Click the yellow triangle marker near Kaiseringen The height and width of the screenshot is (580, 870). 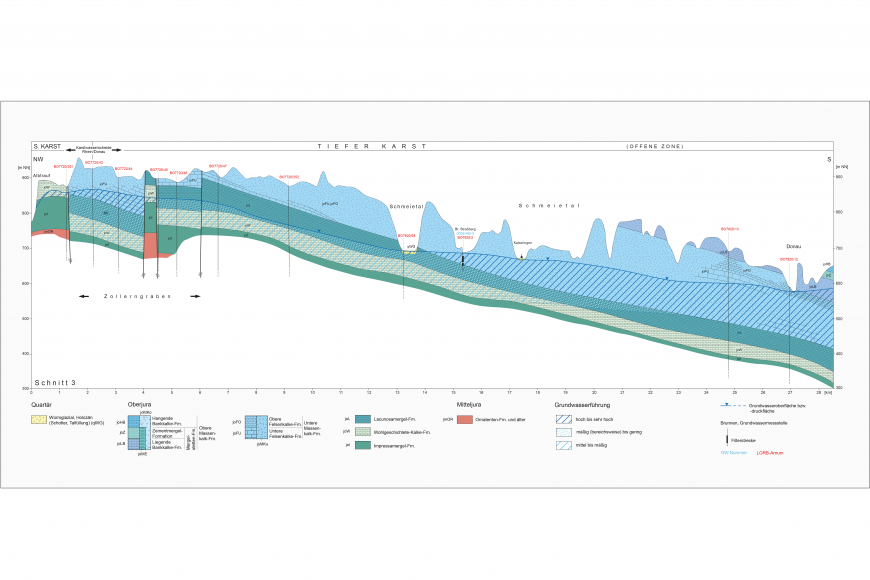522,257
